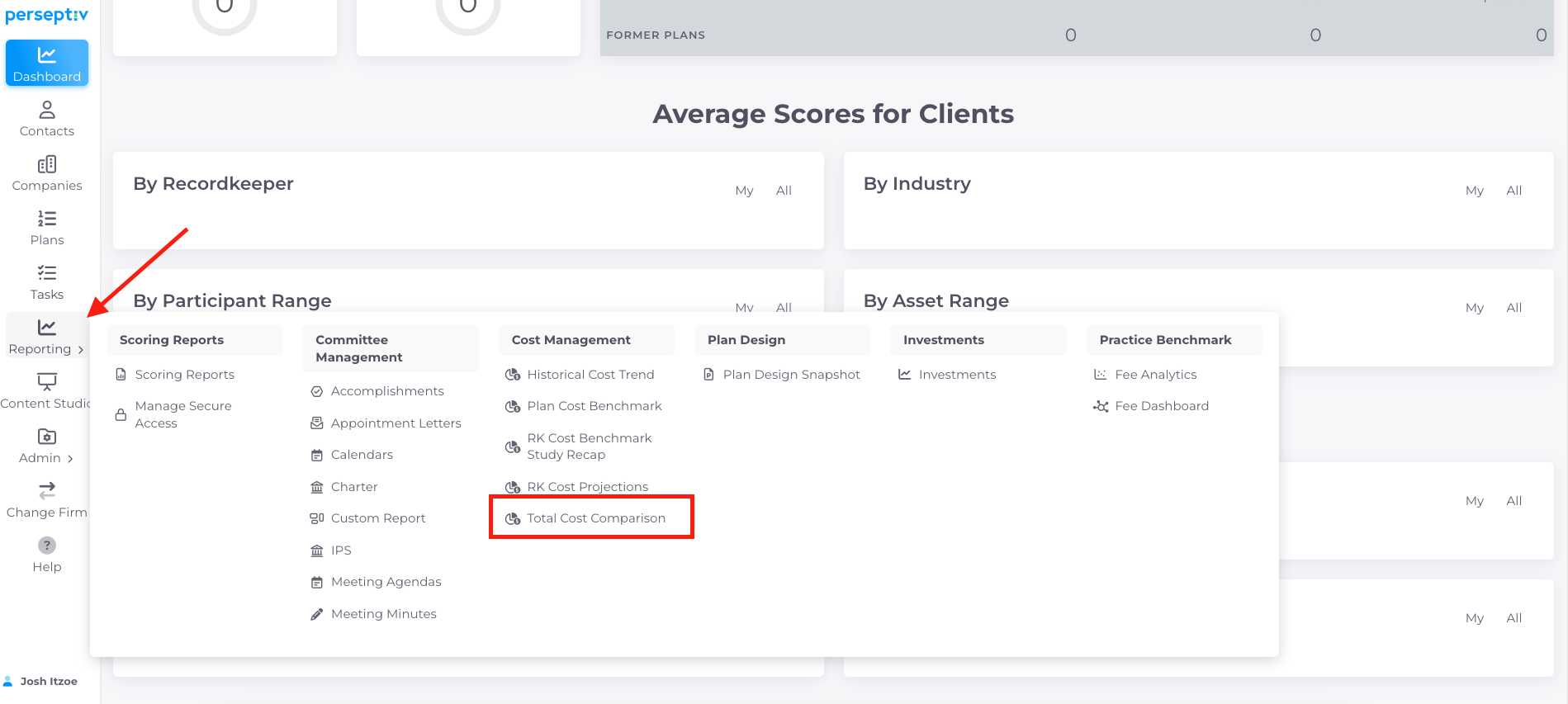The height and width of the screenshot is (704, 1568).
Task: Click the Meeting Minutes pencil icon
Action: pos(317,614)
